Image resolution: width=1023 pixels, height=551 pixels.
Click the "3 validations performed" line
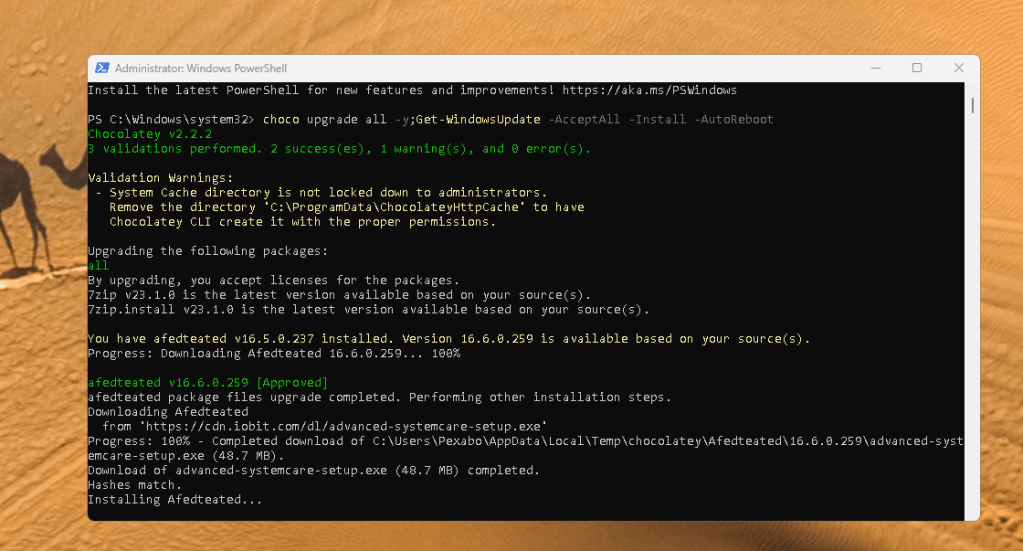tap(339, 149)
